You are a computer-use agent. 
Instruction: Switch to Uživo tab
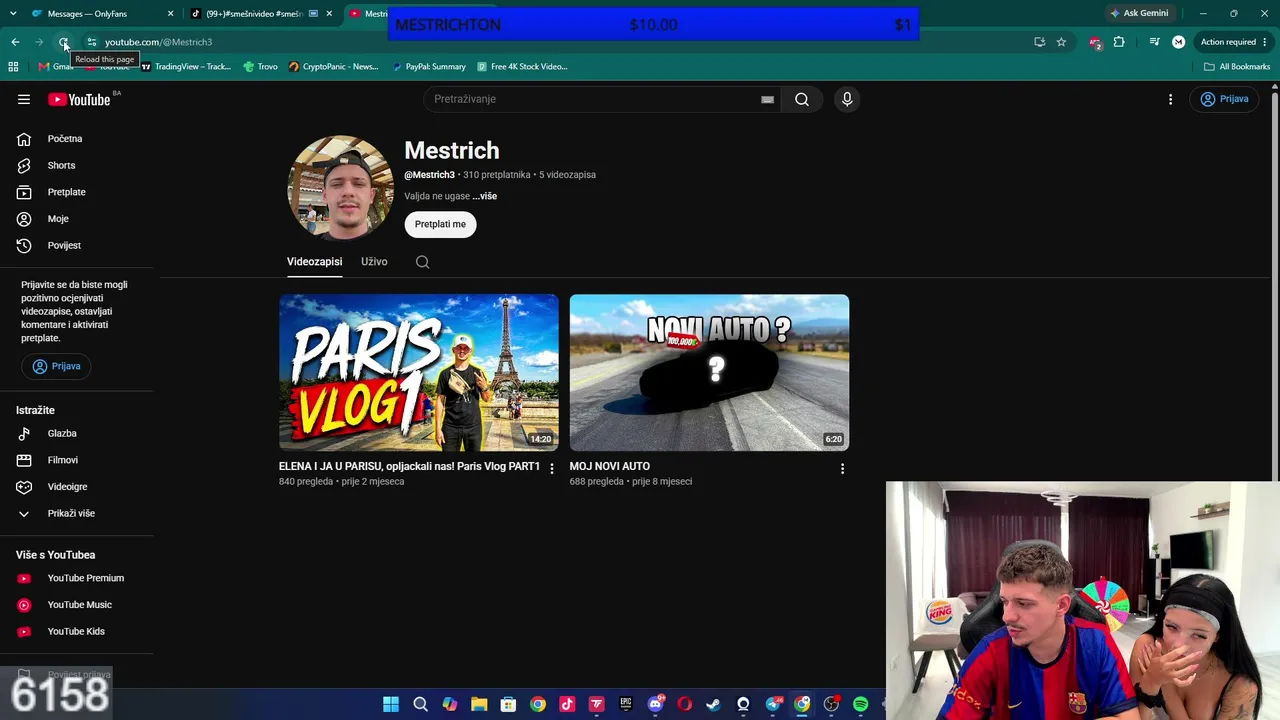374,262
